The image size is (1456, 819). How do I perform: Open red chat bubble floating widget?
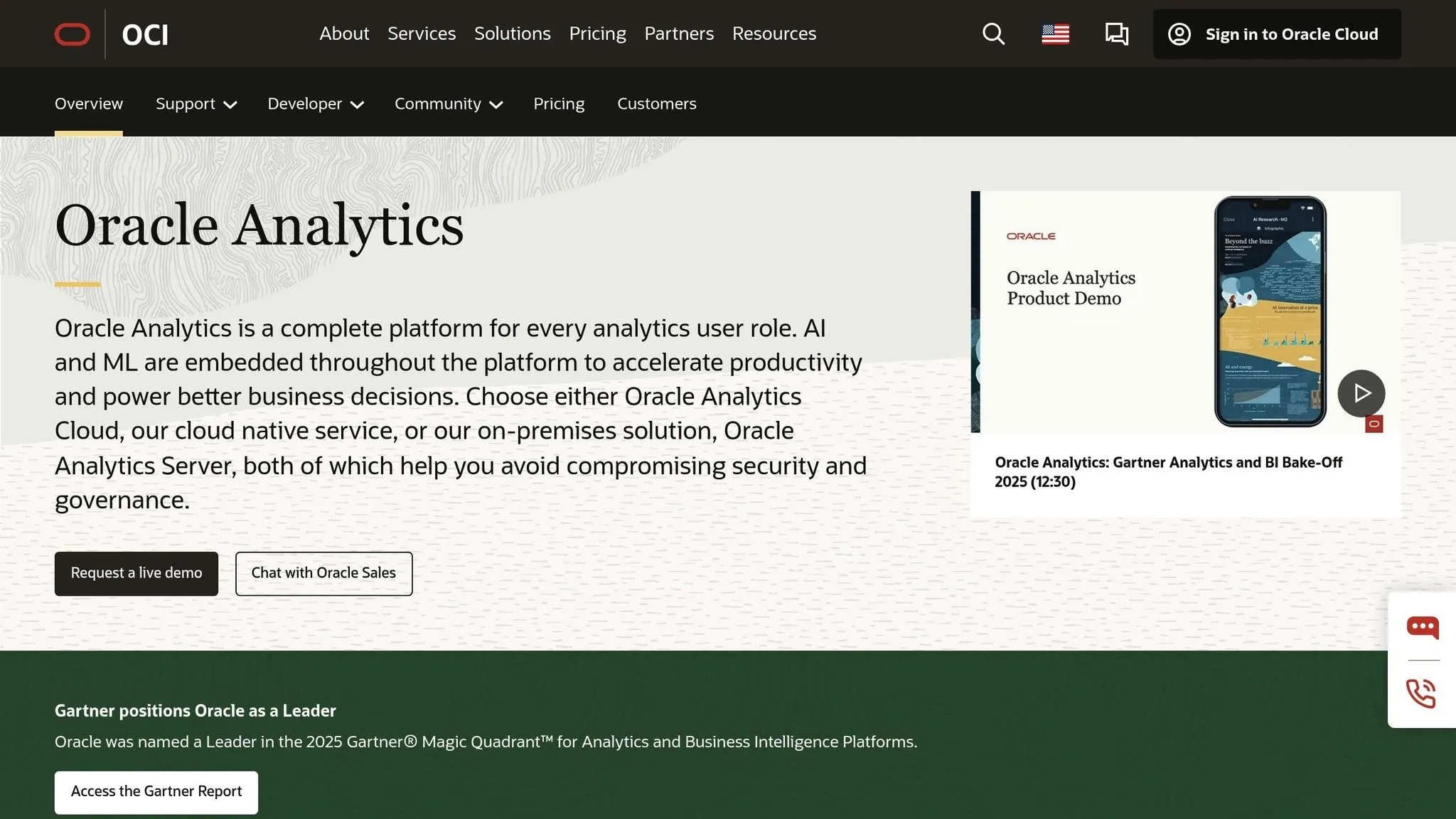click(x=1422, y=627)
